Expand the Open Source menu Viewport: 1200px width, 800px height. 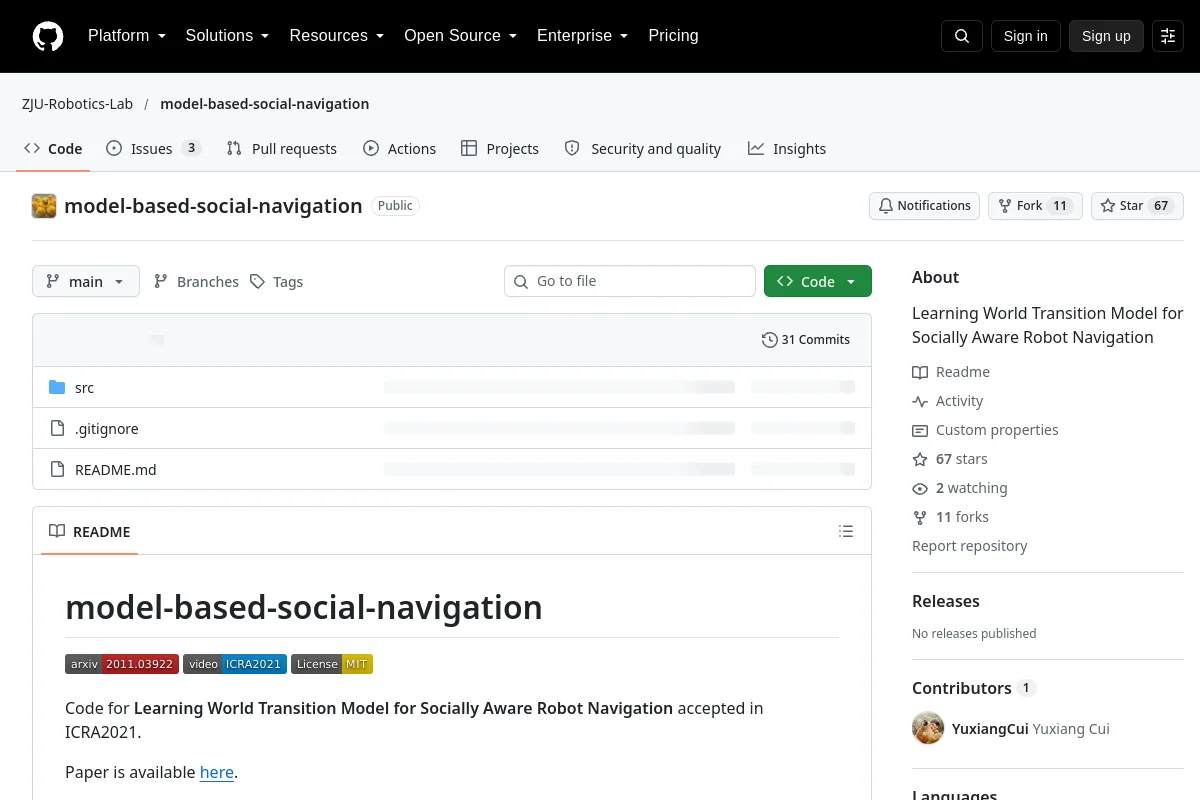pos(461,36)
